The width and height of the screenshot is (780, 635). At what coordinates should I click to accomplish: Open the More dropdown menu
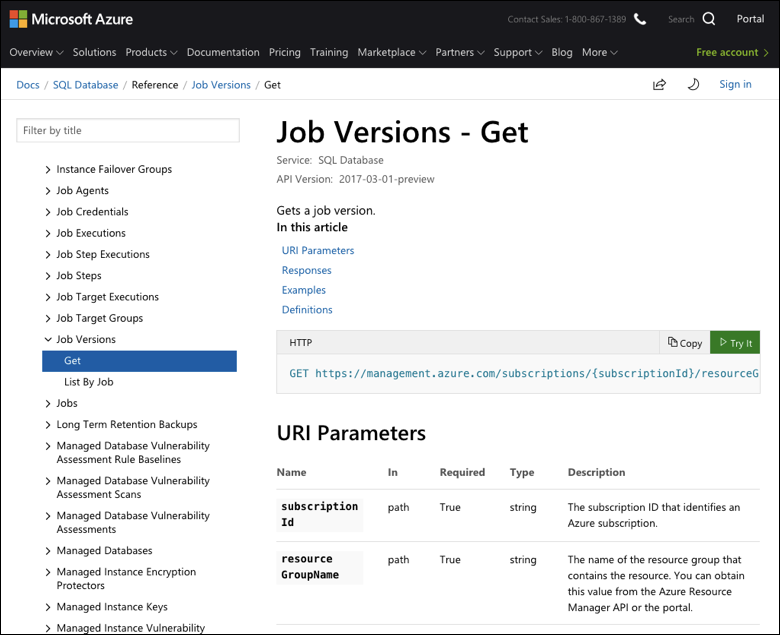(599, 52)
